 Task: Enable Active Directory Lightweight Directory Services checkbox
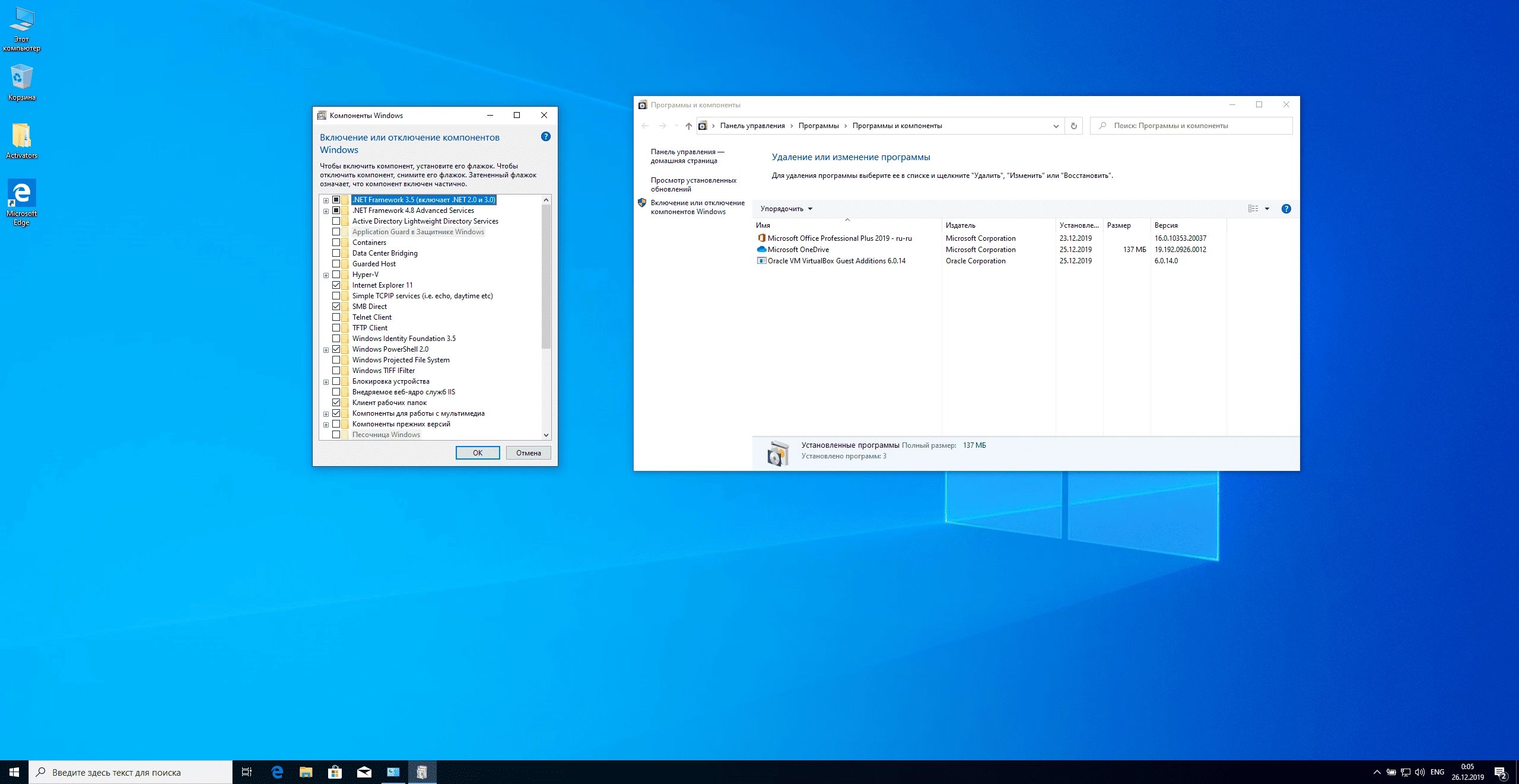336,221
